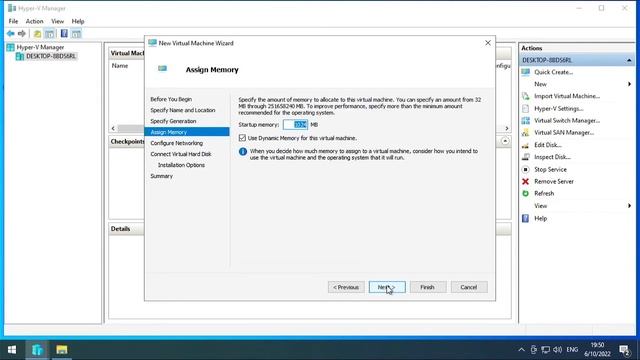Collapse the Checkpoints panel

[x=505, y=141]
